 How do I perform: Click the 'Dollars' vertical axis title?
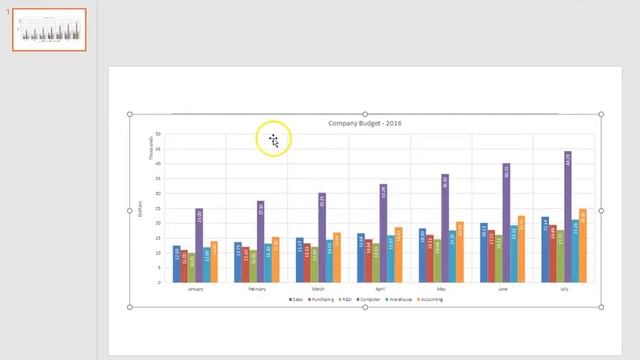(x=140, y=209)
